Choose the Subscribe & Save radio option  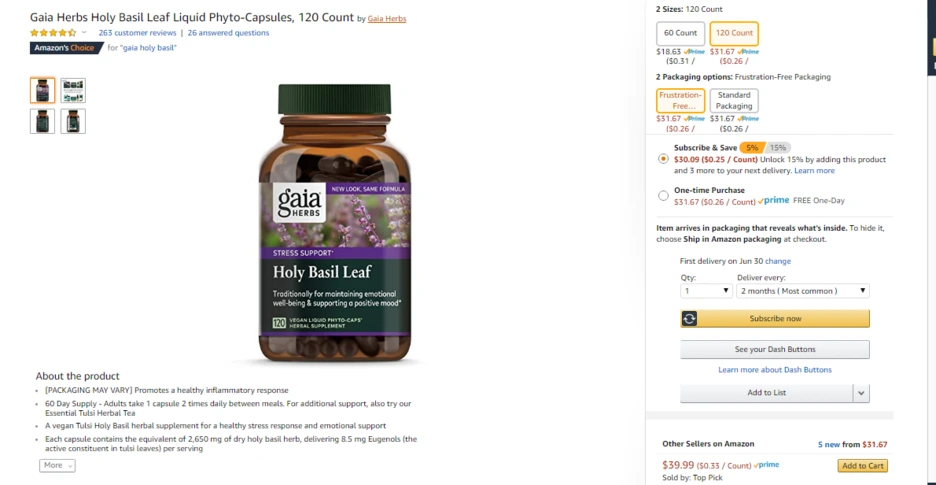tap(663, 159)
